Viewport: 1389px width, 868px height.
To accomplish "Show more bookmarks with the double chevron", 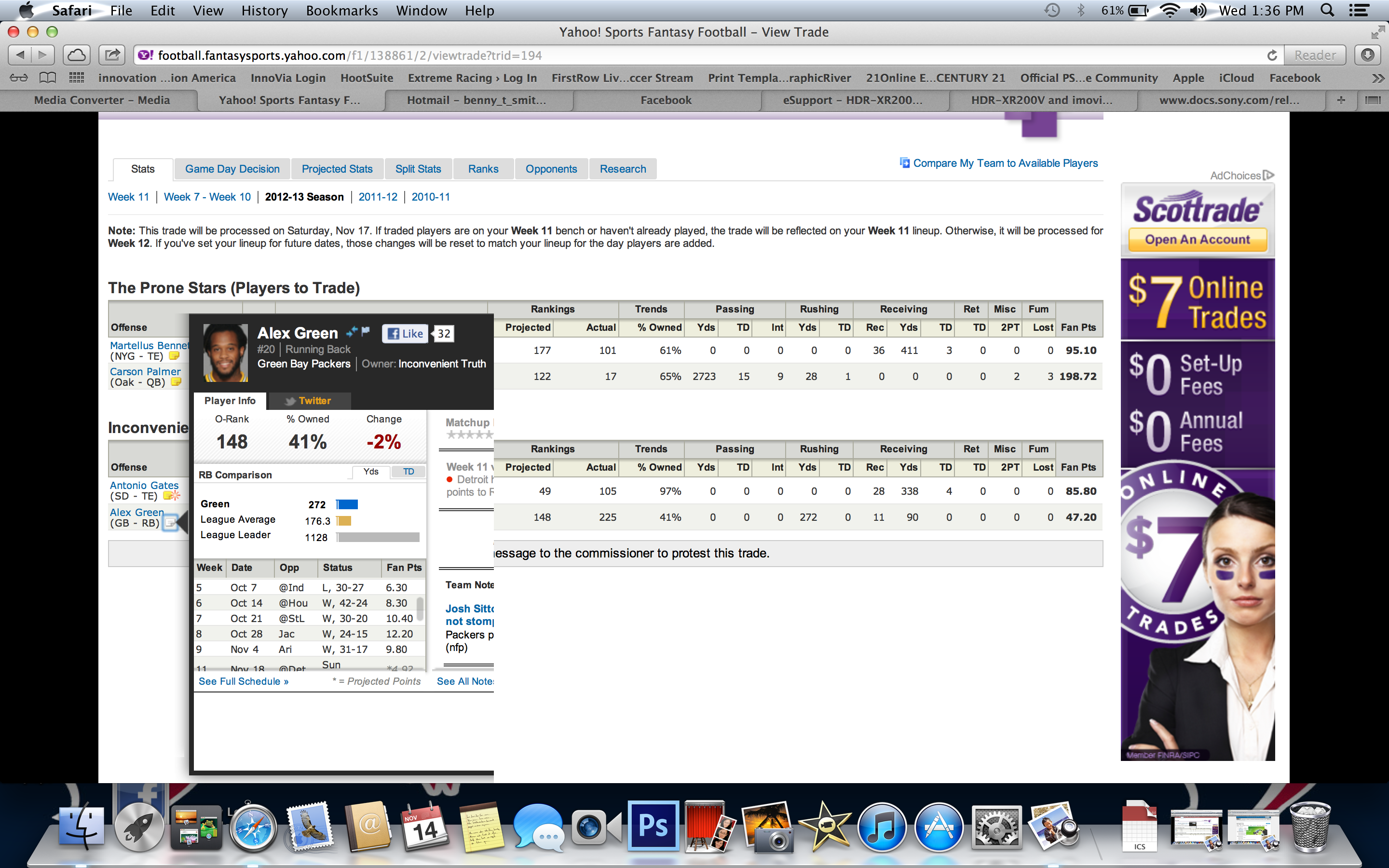I will point(1377,78).
